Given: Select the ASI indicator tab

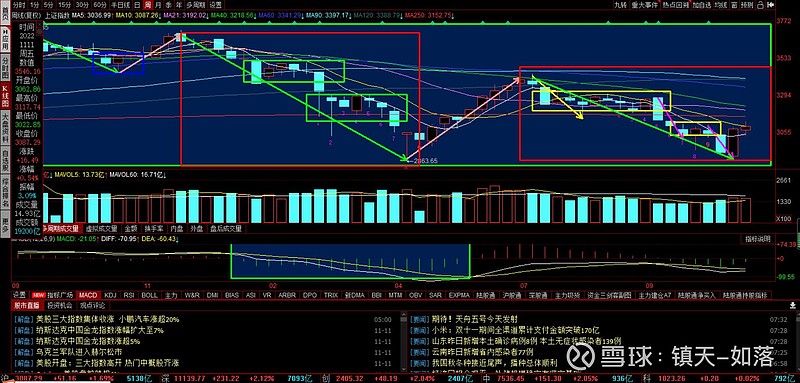Looking at the screenshot, I should point(251,295).
